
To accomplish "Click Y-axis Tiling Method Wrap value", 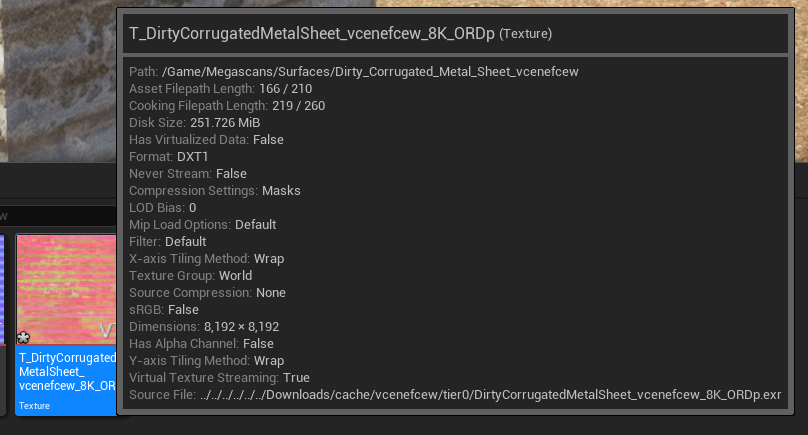I will (269, 361).
